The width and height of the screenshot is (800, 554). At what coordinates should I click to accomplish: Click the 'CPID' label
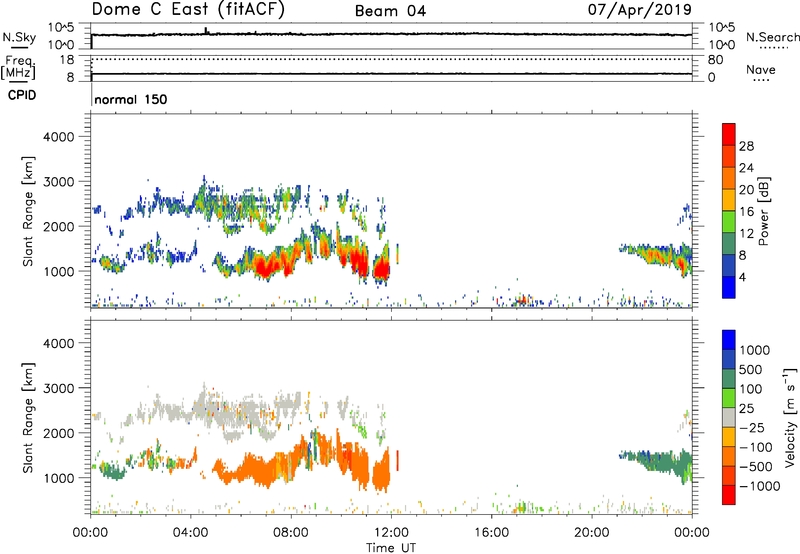click(22, 95)
